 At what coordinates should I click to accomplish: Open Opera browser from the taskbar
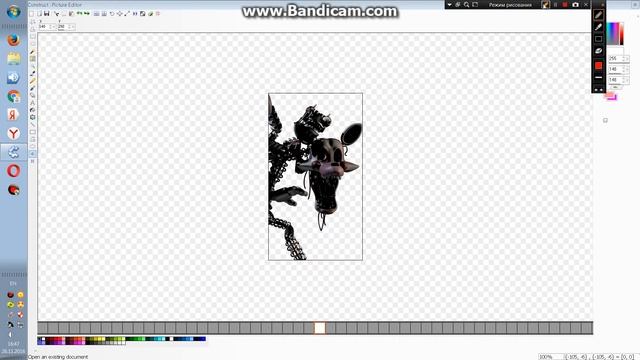pos(13,171)
